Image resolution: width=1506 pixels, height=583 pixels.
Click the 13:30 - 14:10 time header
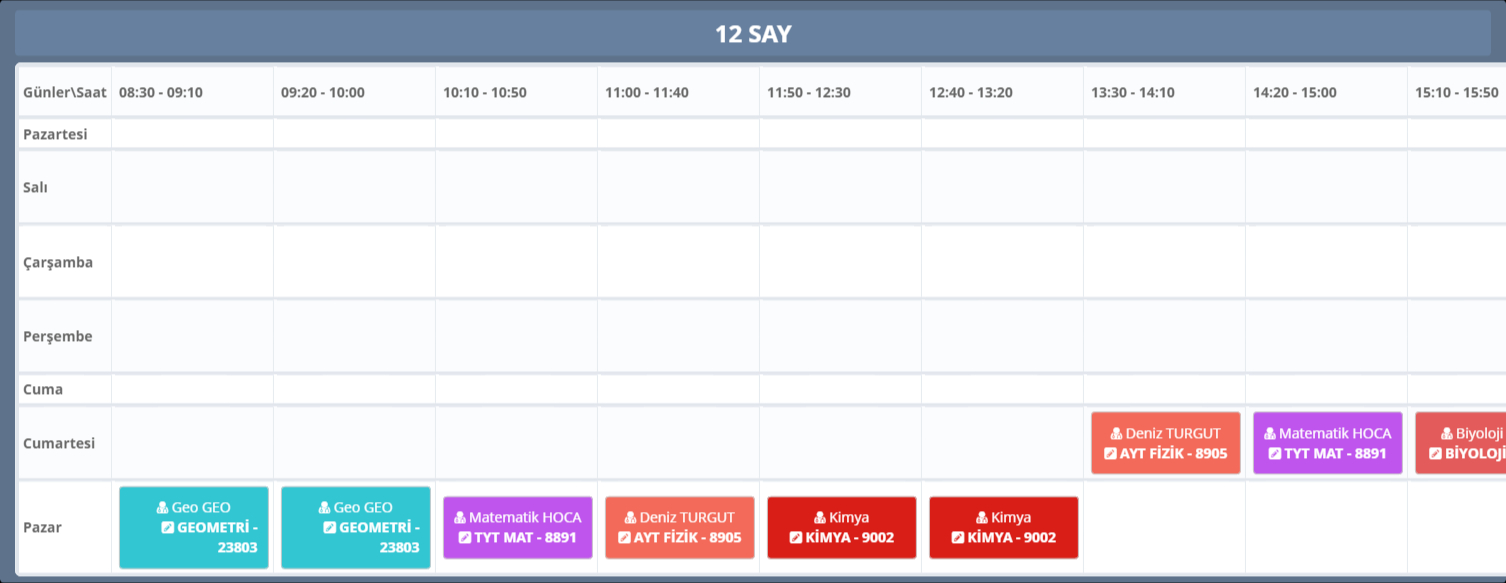tap(1133, 93)
